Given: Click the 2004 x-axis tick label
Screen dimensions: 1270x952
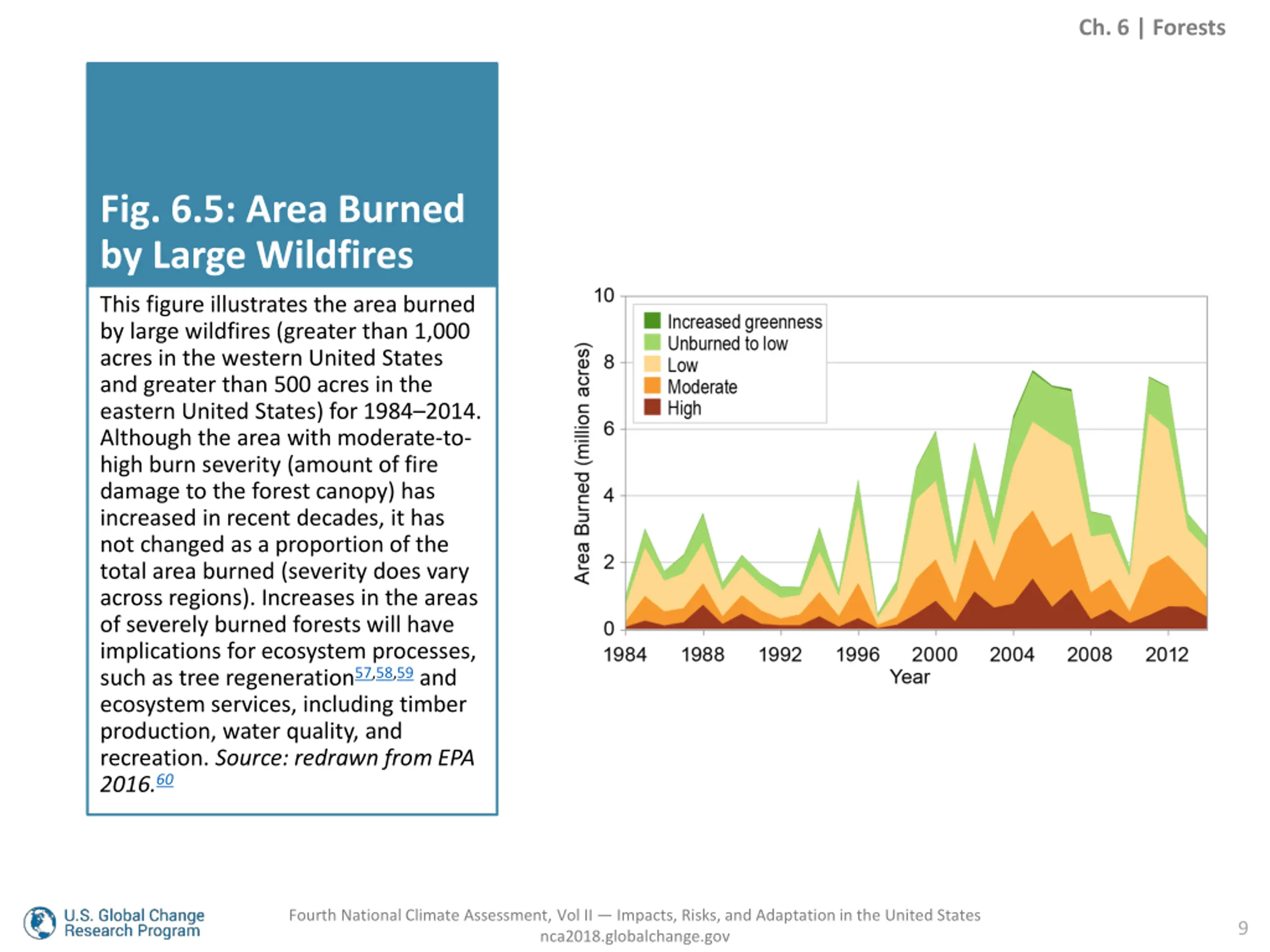Looking at the screenshot, I should (1012, 654).
